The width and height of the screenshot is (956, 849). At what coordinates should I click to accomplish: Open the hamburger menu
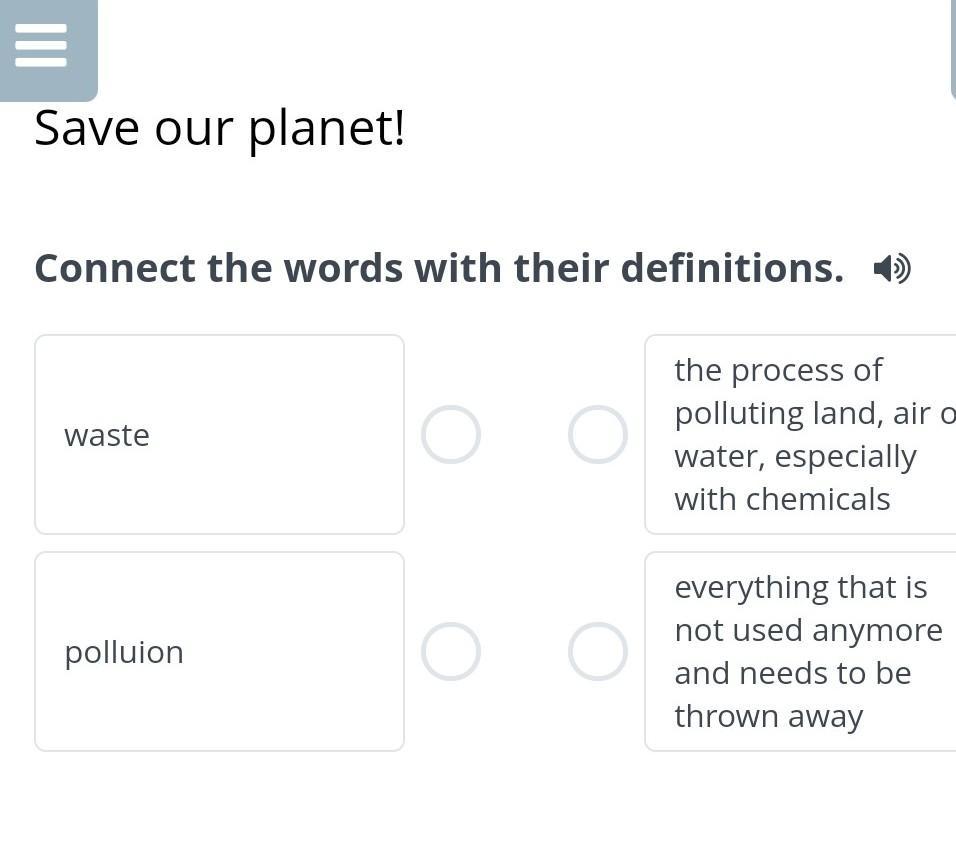[42, 46]
